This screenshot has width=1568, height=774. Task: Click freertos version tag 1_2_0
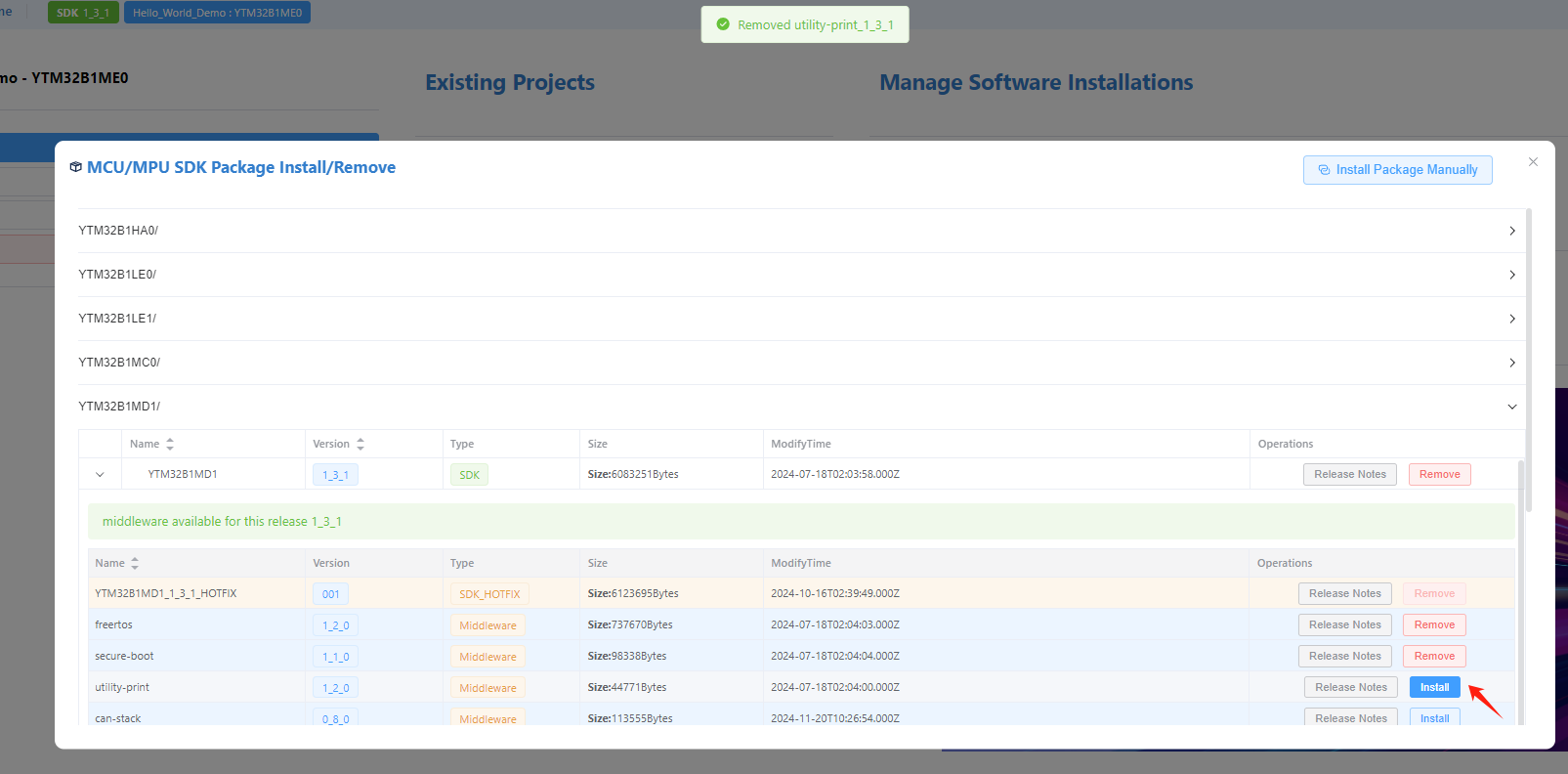click(x=335, y=625)
